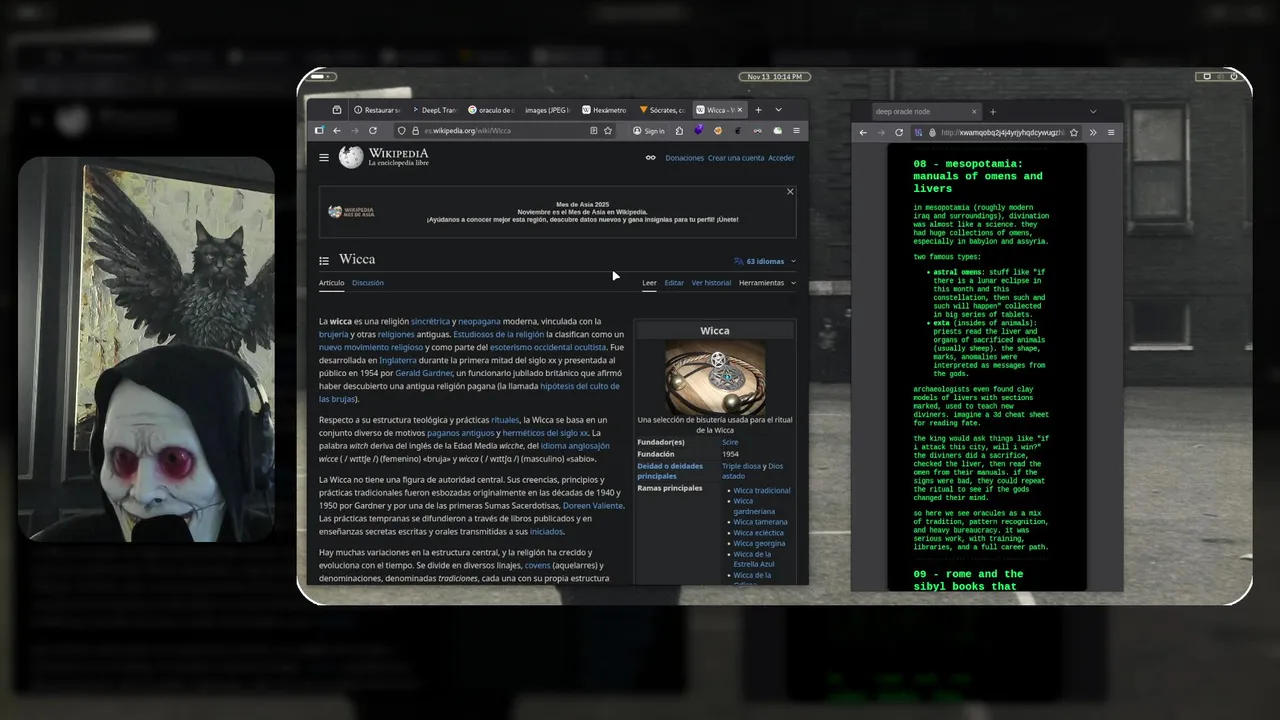The width and height of the screenshot is (1280, 720).
Task: Expand the Herramientas tools dropdown
Action: click(x=767, y=283)
